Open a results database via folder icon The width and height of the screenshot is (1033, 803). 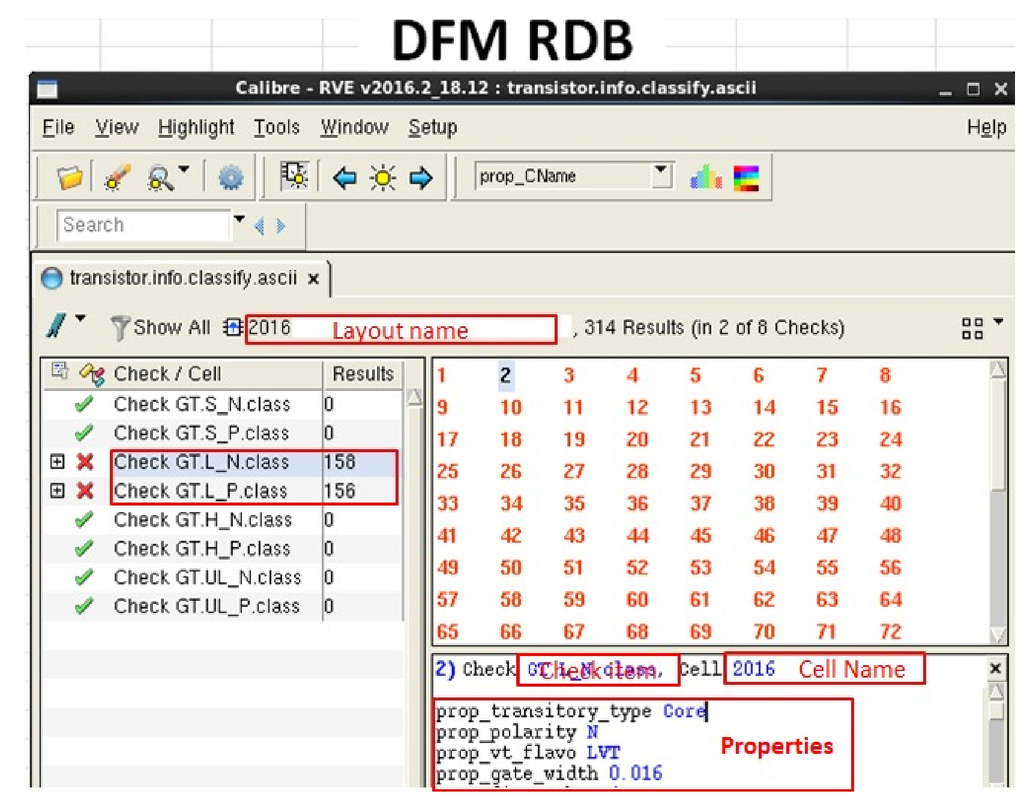(69, 177)
